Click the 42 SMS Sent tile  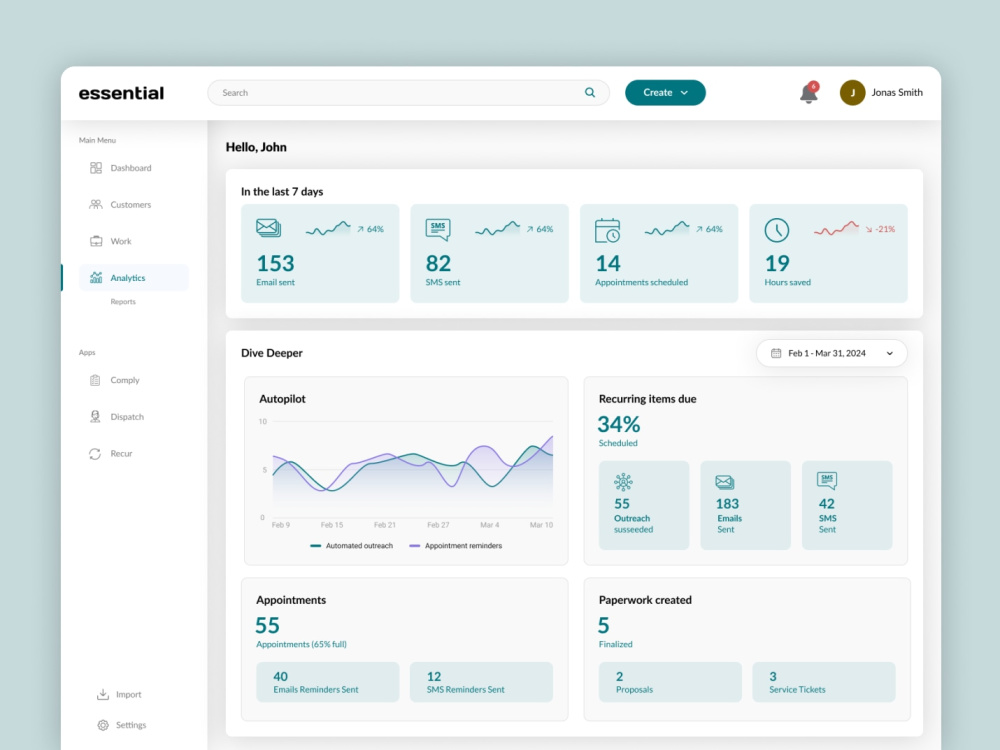[x=847, y=505]
